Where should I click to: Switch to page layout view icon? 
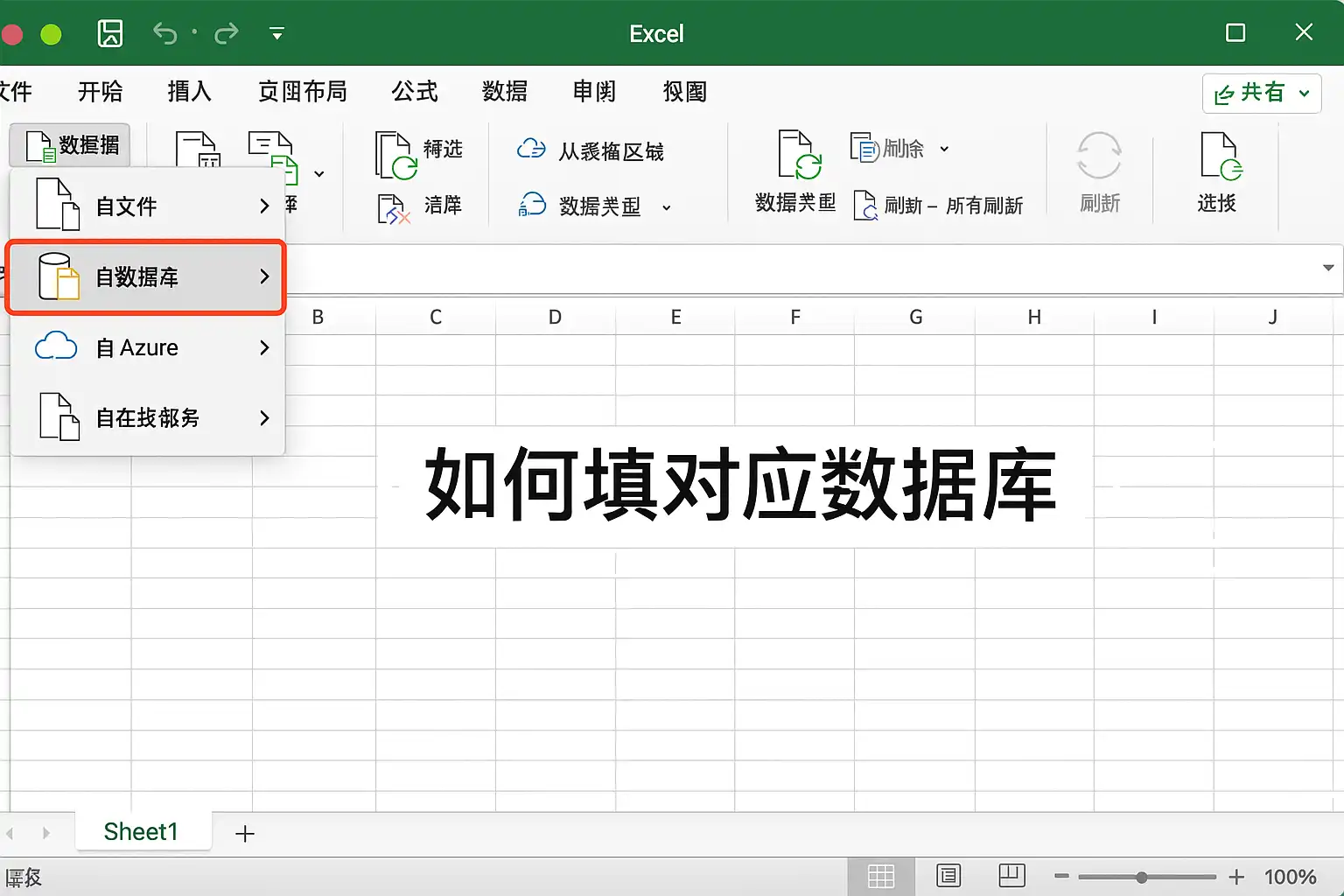(948, 876)
